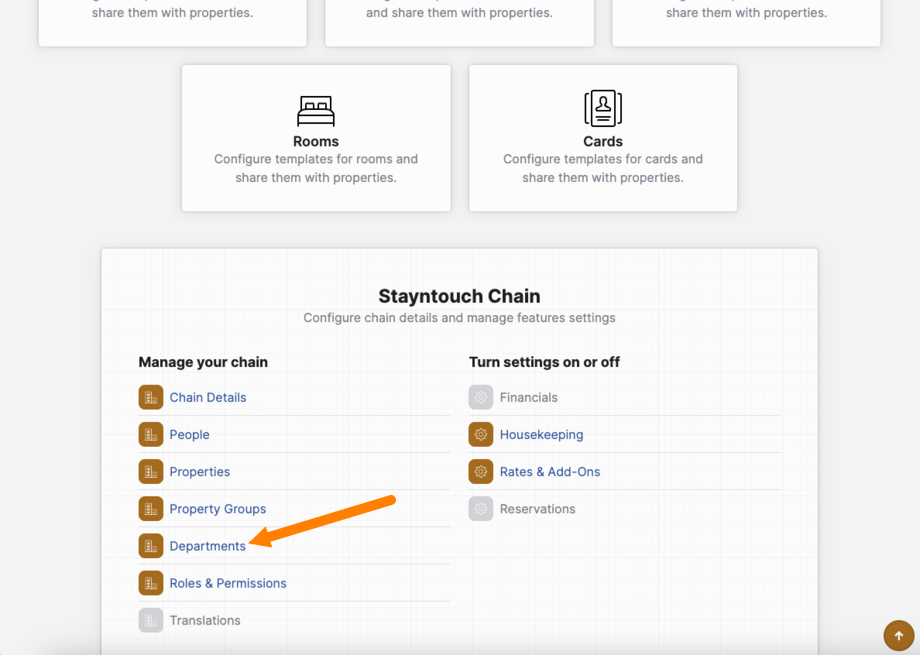Open the Properties link
Viewport: 920px width, 655px height.
point(199,471)
